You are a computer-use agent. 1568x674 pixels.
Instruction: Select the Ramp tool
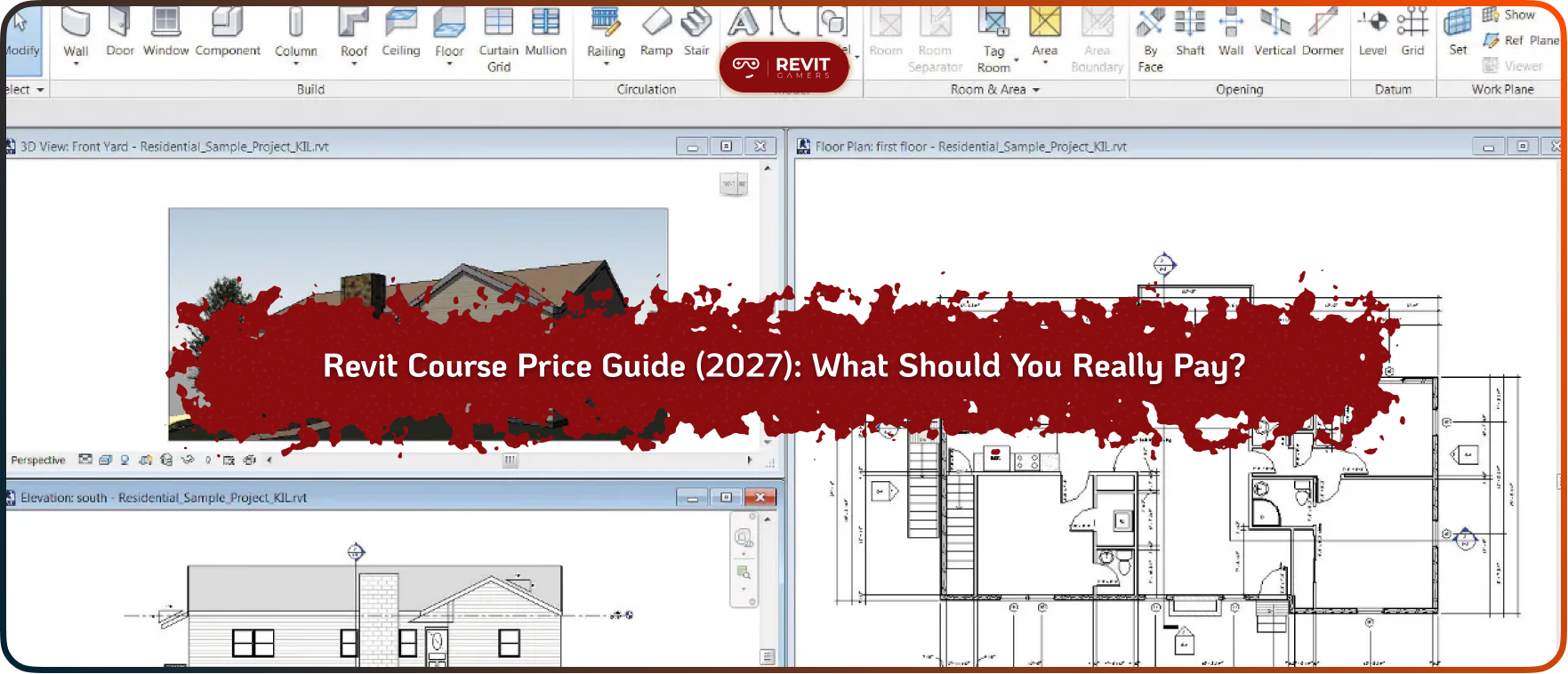click(656, 32)
